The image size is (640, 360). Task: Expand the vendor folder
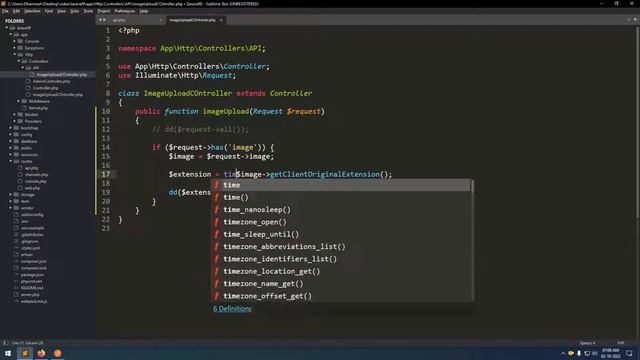tap(11, 208)
